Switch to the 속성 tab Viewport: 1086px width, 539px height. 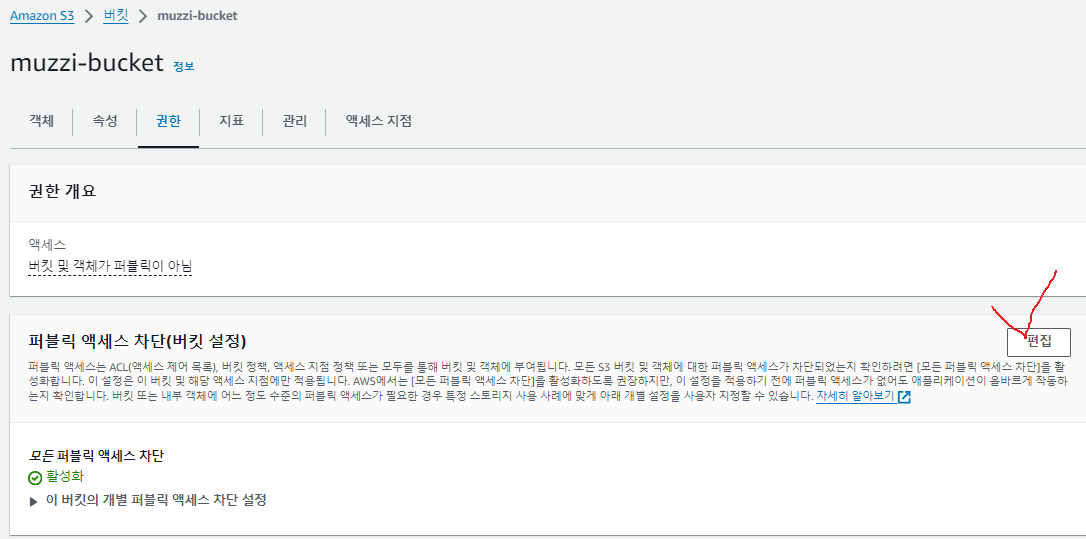(105, 121)
